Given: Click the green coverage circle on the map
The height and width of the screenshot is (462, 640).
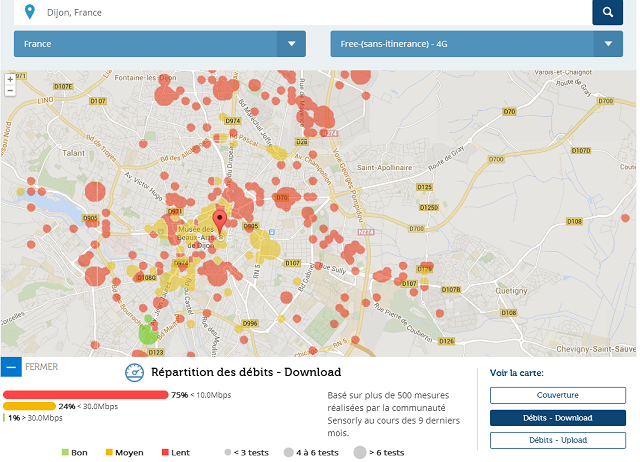Looking at the screenshot, I should point(148,333).
